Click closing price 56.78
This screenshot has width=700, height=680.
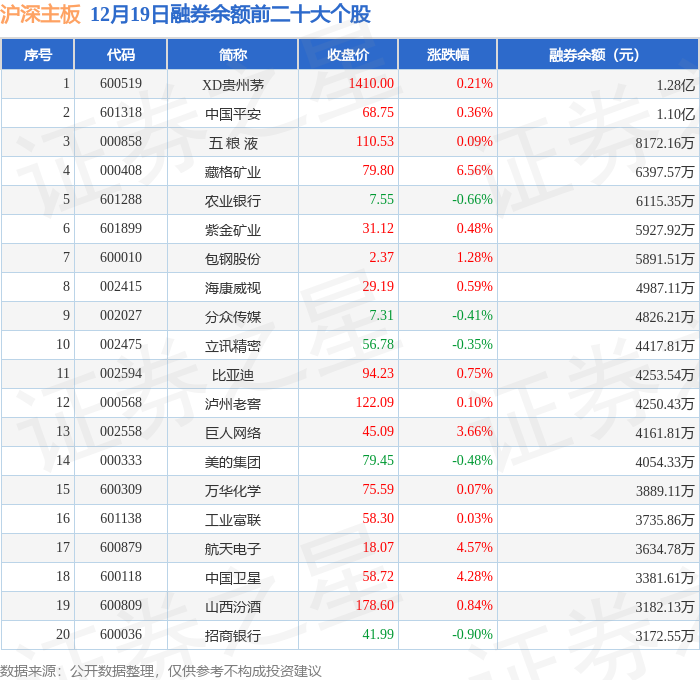(378, 345)
